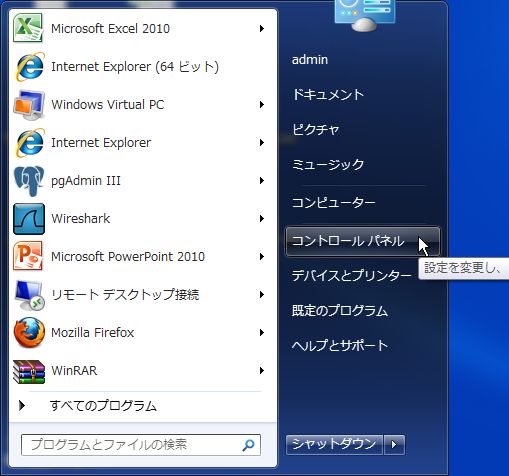Click the Windows Virtual PC icon
The image size is (509, 476).
[x=29, y=105]
